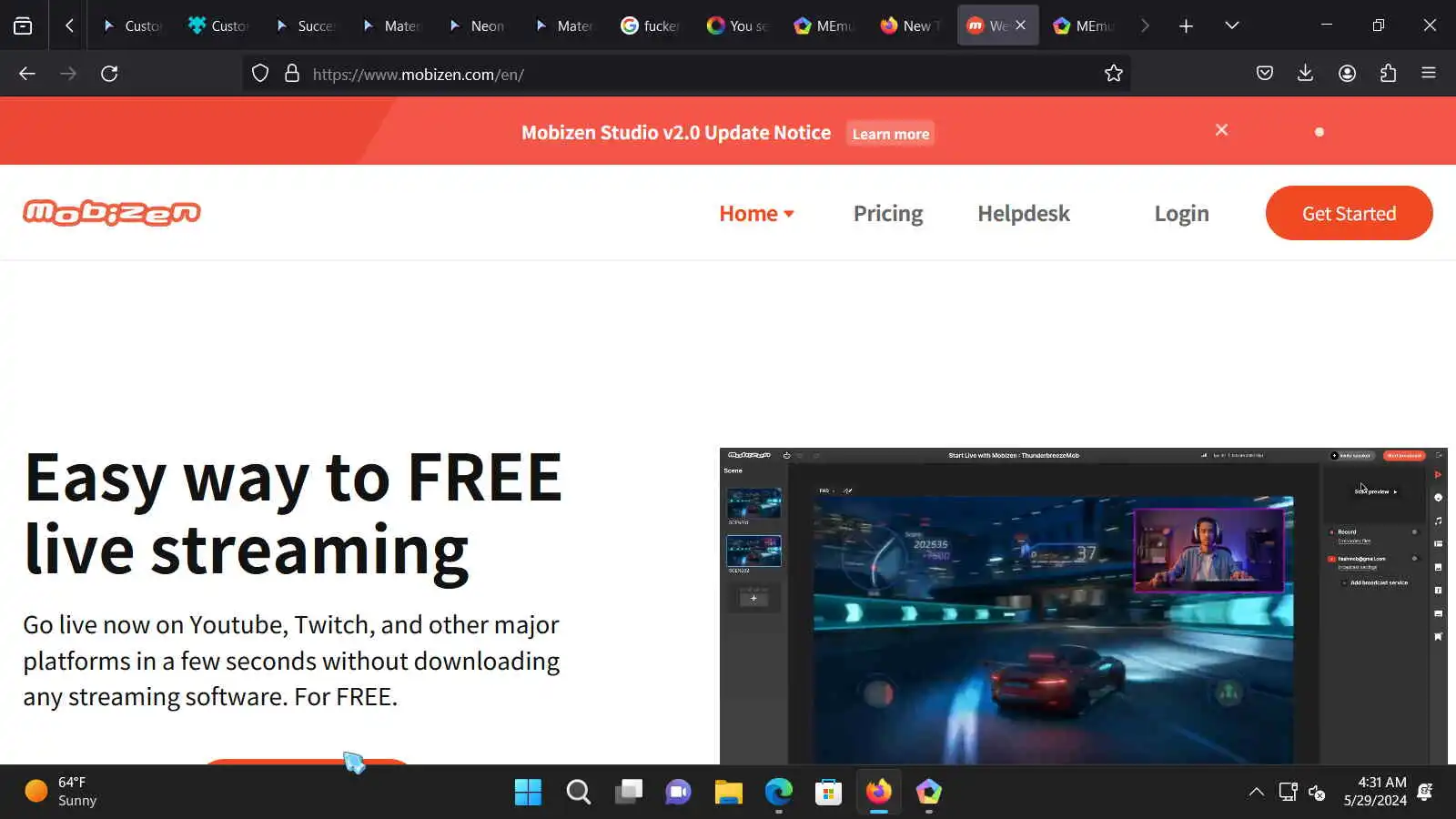Open the weather widget showing 64°F Sunny
Screen dimensions: 1456x819
[x=60, y=792]
